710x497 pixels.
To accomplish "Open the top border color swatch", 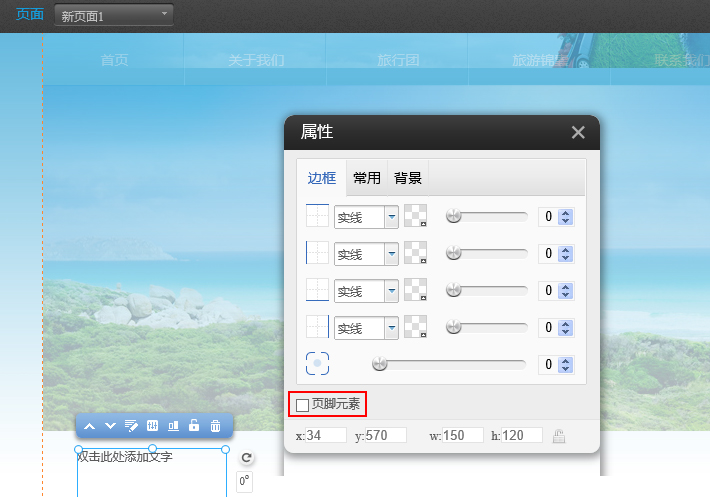I will (415, 217).
